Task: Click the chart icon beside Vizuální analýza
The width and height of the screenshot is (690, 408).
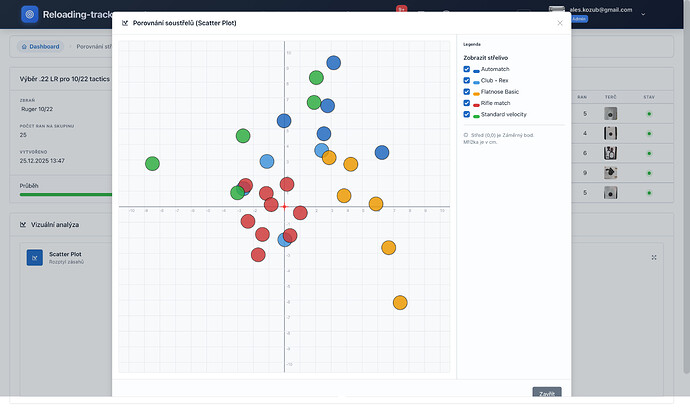Action: [x=23, y=225]
